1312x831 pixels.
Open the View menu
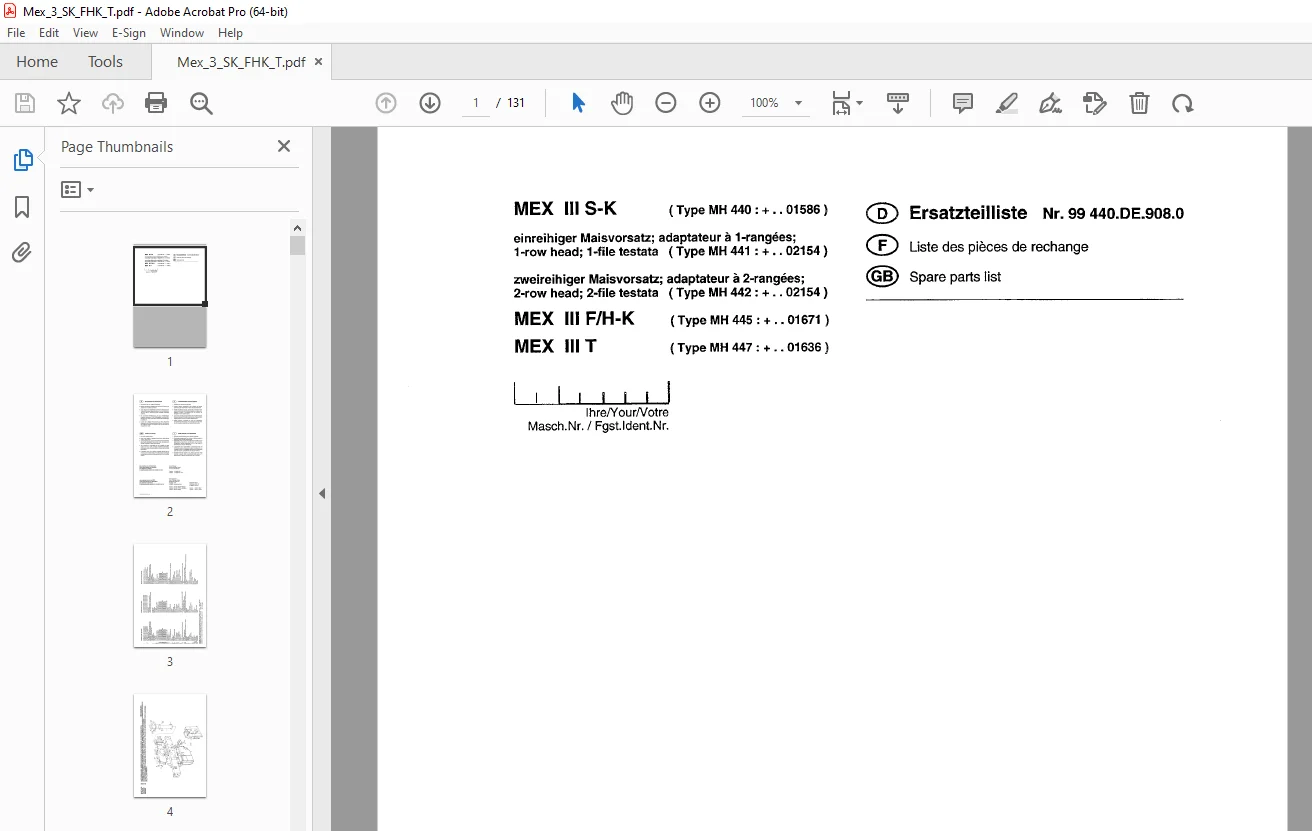pyautogui.click(x=86, y=33)
